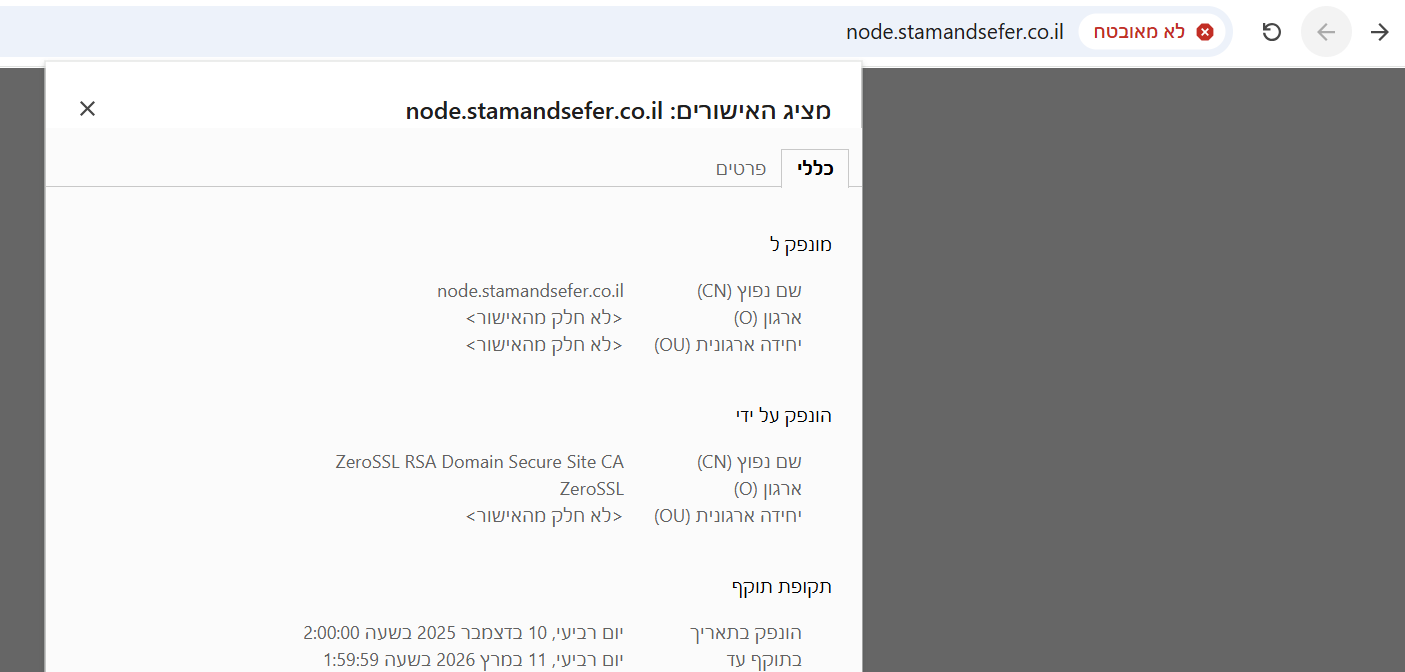Click the red not-secure warning icon
The height and width of the screenshot is (672, 1405).
(x=1205, y=32)
